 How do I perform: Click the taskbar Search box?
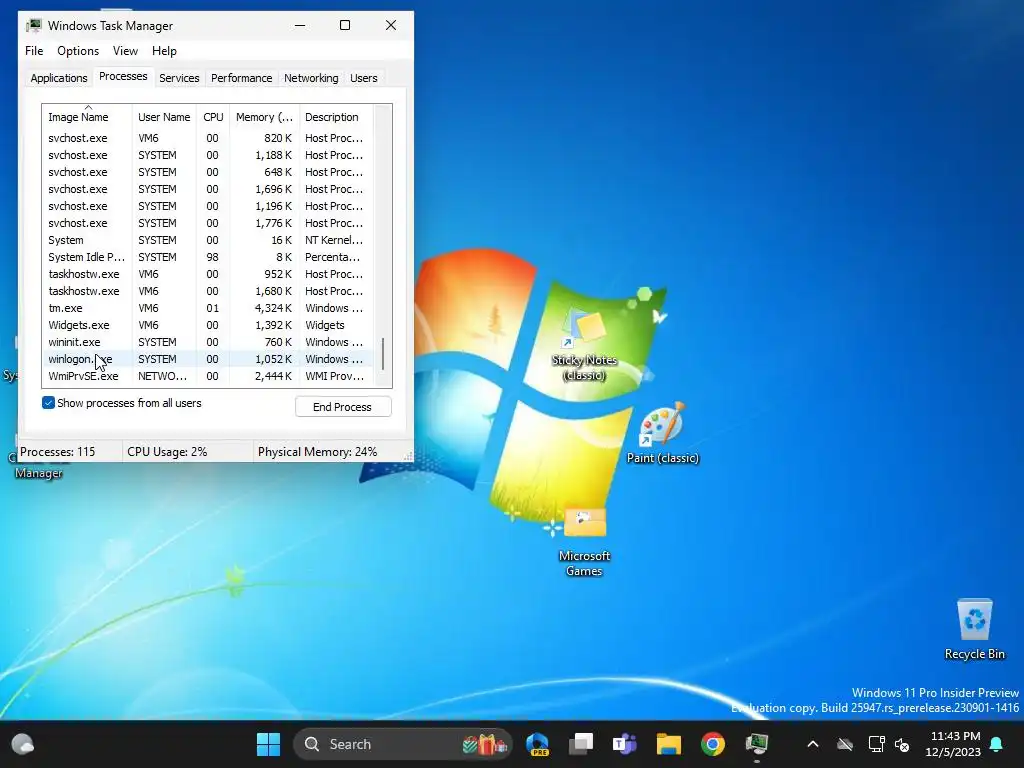(402, 744)
